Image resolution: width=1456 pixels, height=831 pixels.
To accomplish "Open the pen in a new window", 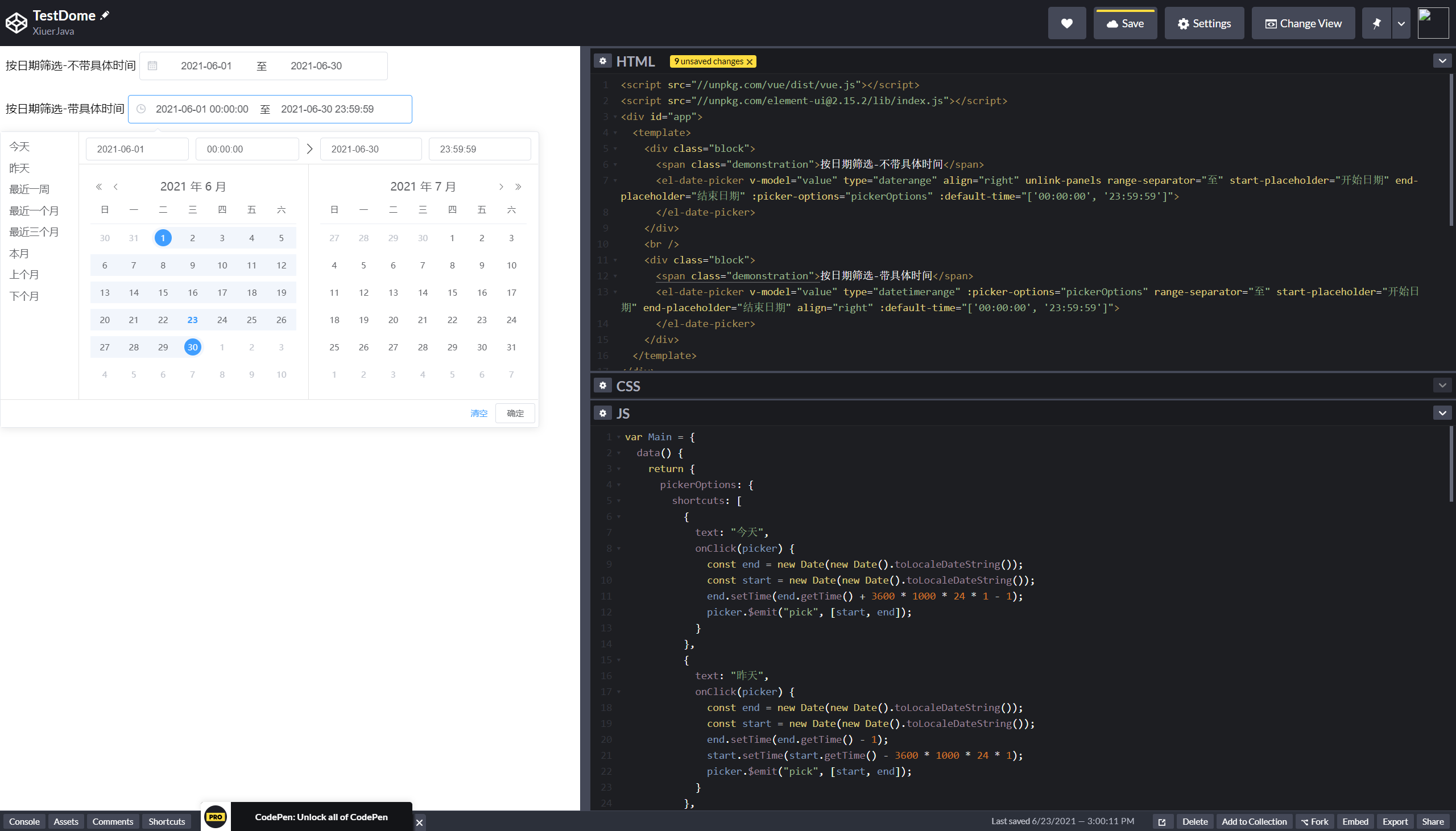I will pos(1161,821).
